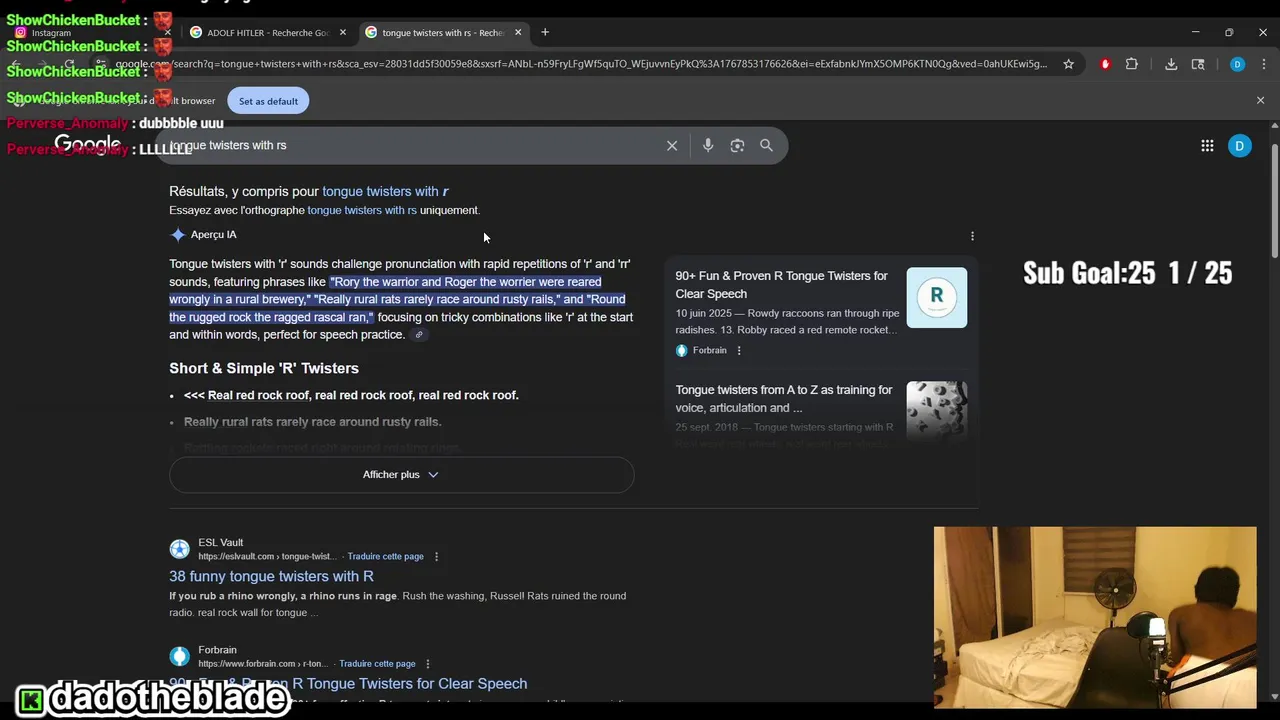1280x720 pixels.
Task: Clear the Google search box text
Action: 672,146
